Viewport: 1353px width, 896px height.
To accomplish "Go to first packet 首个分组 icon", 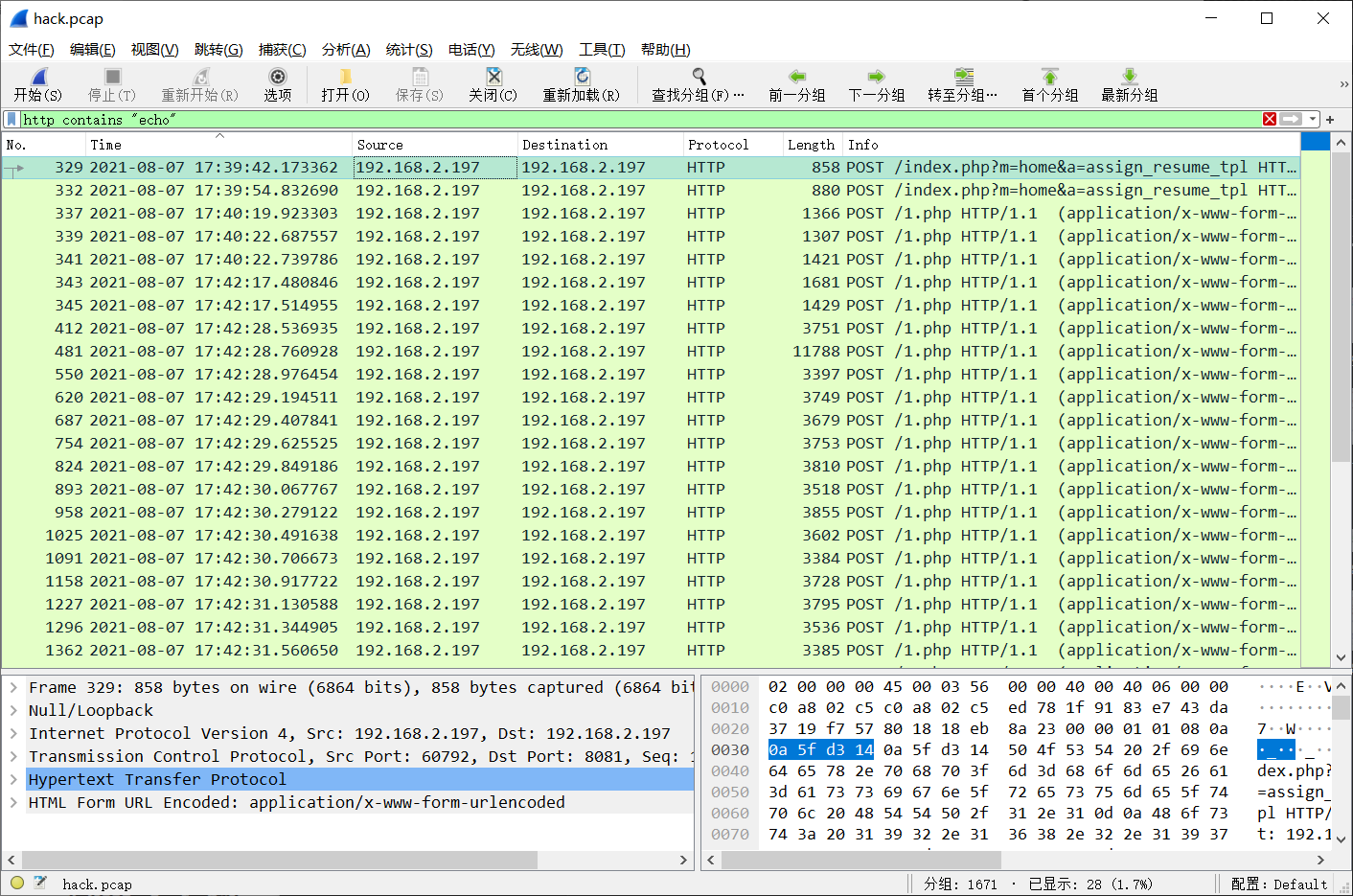I will click(x=1050, y=77).
